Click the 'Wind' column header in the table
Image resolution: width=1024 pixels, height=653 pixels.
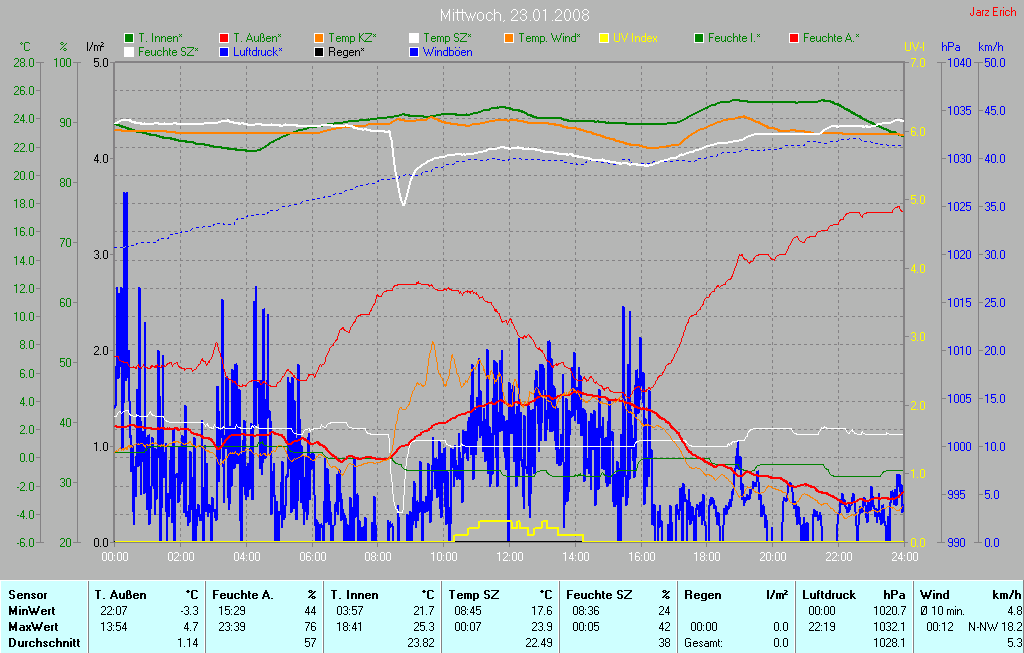click(x=934, y=595)
